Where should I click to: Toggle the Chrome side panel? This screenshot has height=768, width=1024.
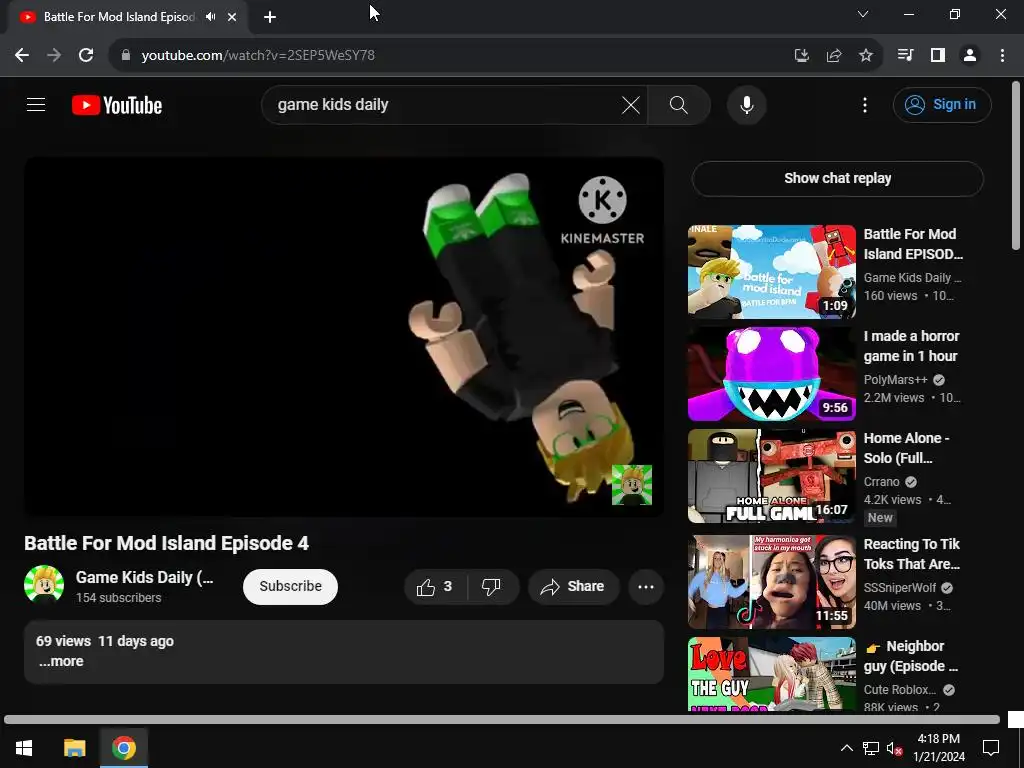coord(938,56)
